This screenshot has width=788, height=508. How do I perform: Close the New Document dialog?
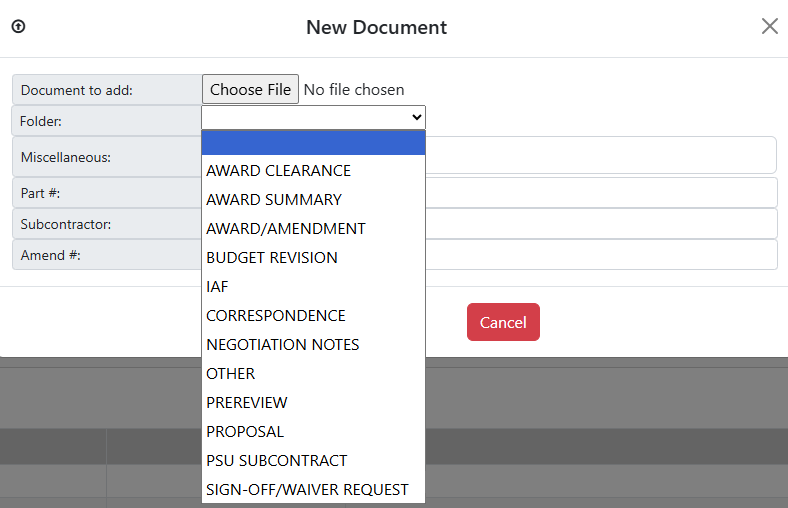pos(769,26)
